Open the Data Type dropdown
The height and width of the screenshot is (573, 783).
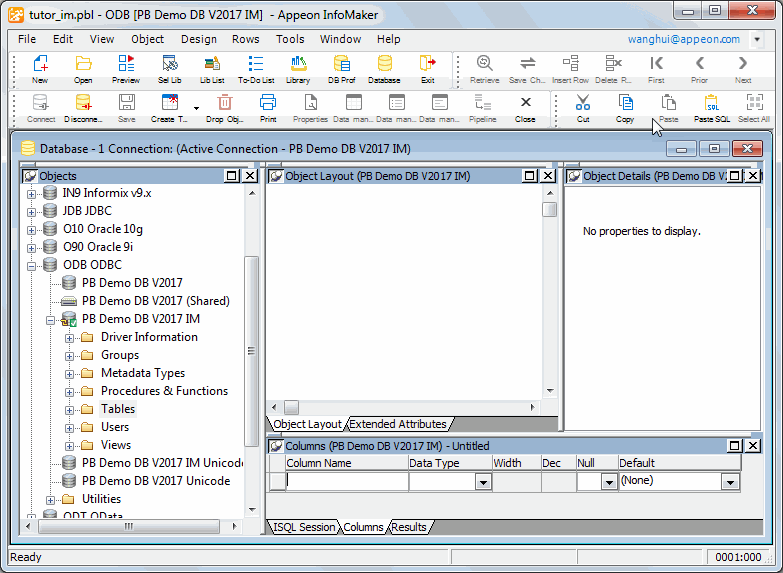pyautogui.click(x=483, y=482)
